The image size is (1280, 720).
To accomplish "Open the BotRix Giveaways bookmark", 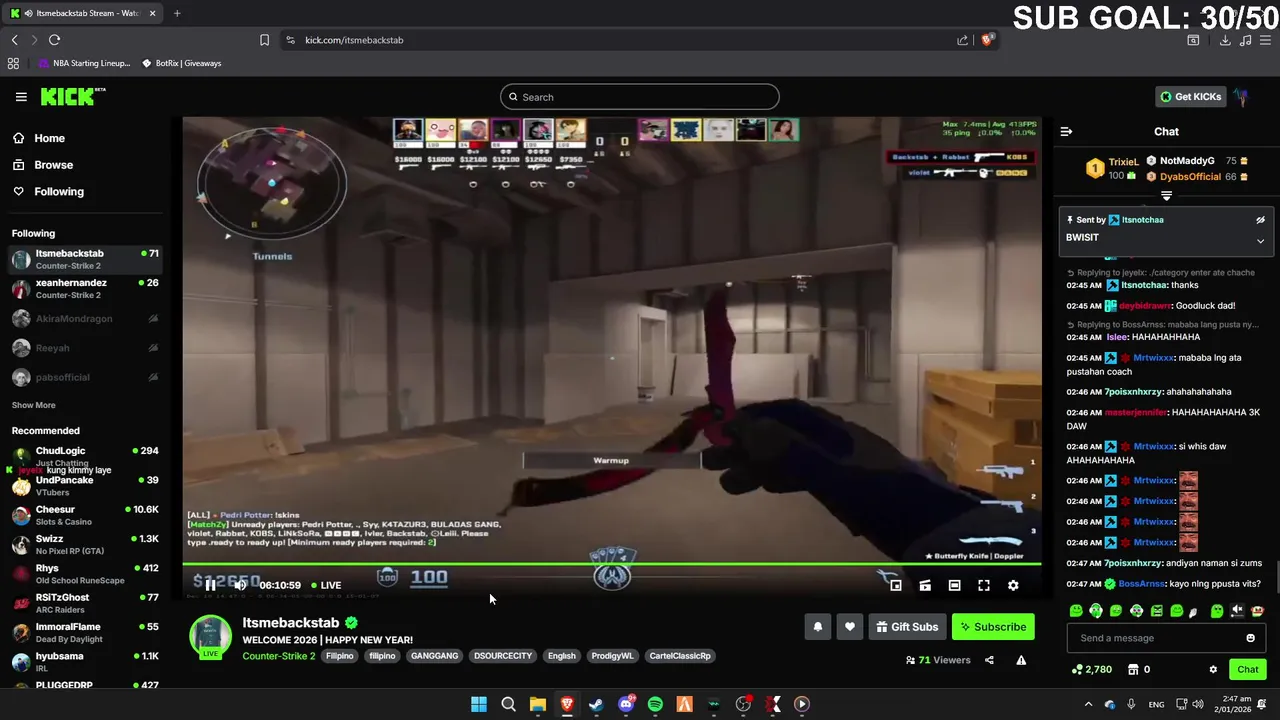I will tap(181, 63).
